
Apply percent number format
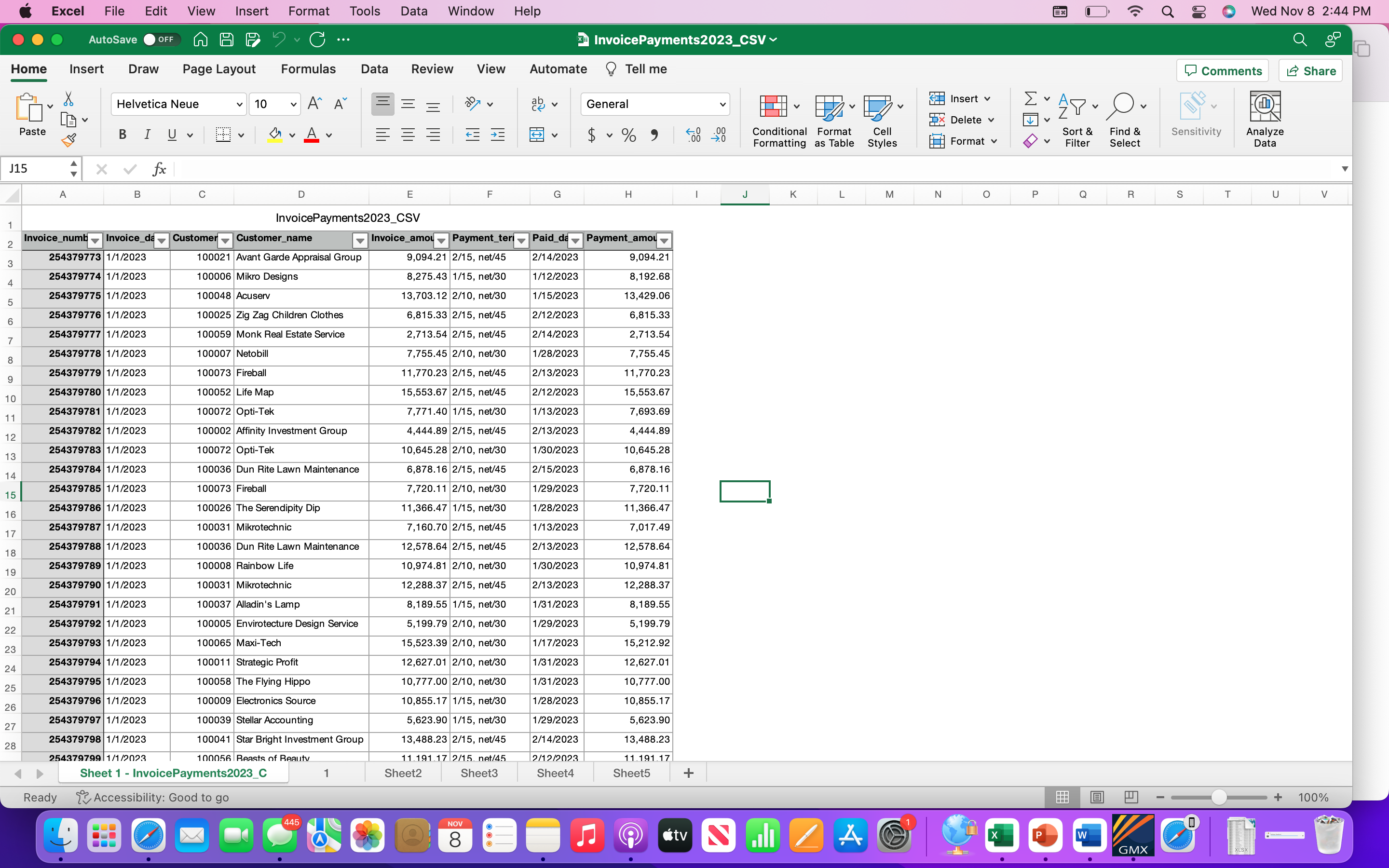point(628,135)
